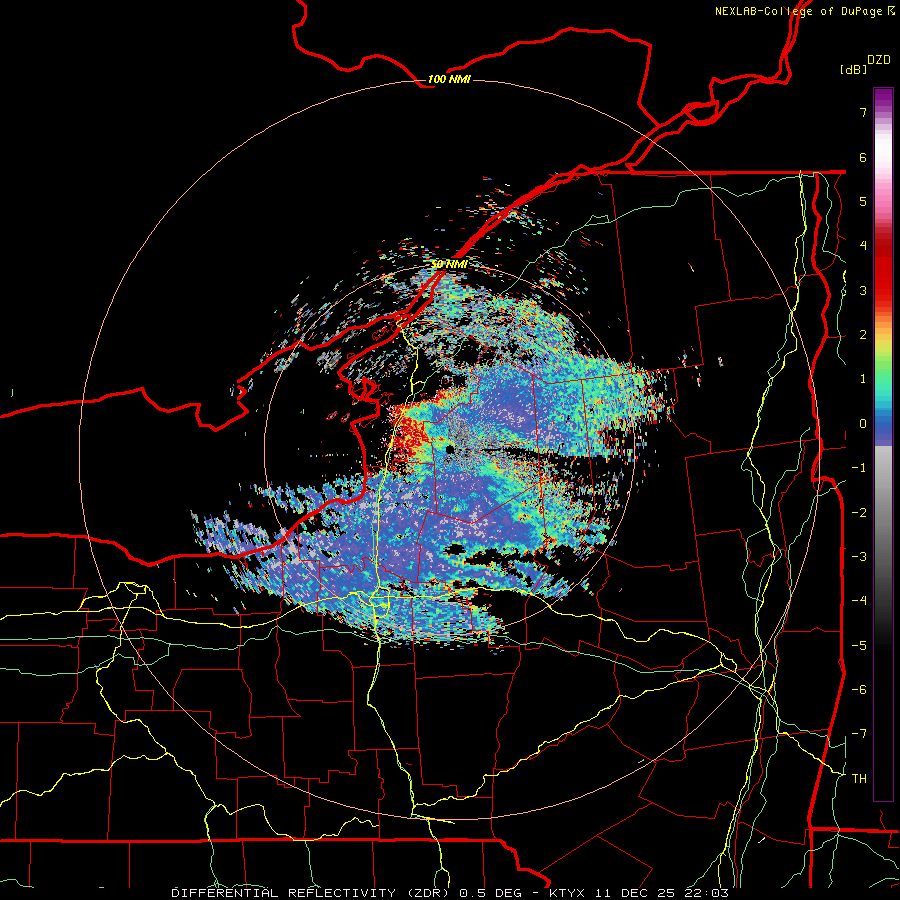This screenshot has width=900, height=900.
Task: Click the 5 value on the color scale
Action: point(863,201)
